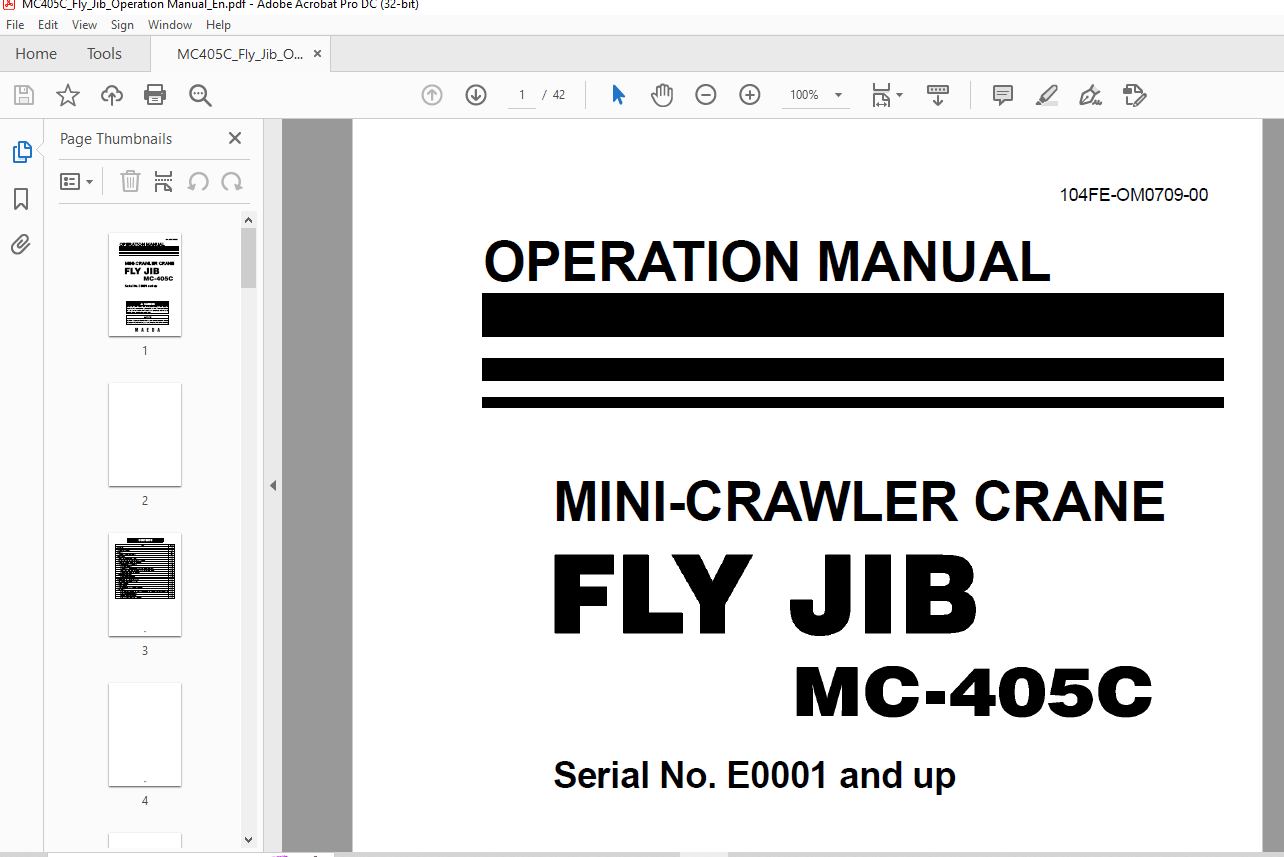
Task: Zoom out with minus icon
Action: click(x=706, y=95)
